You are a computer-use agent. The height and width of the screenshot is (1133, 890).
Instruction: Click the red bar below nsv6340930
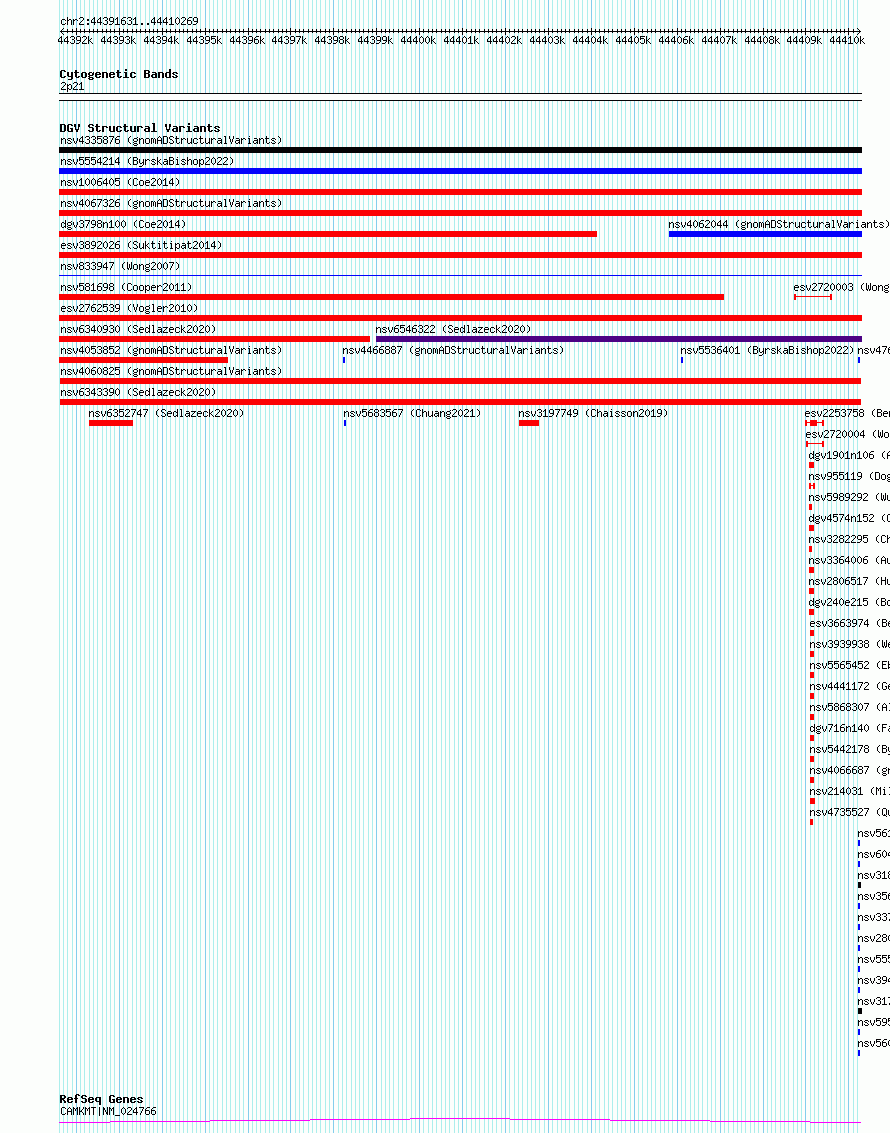(215, 339)
